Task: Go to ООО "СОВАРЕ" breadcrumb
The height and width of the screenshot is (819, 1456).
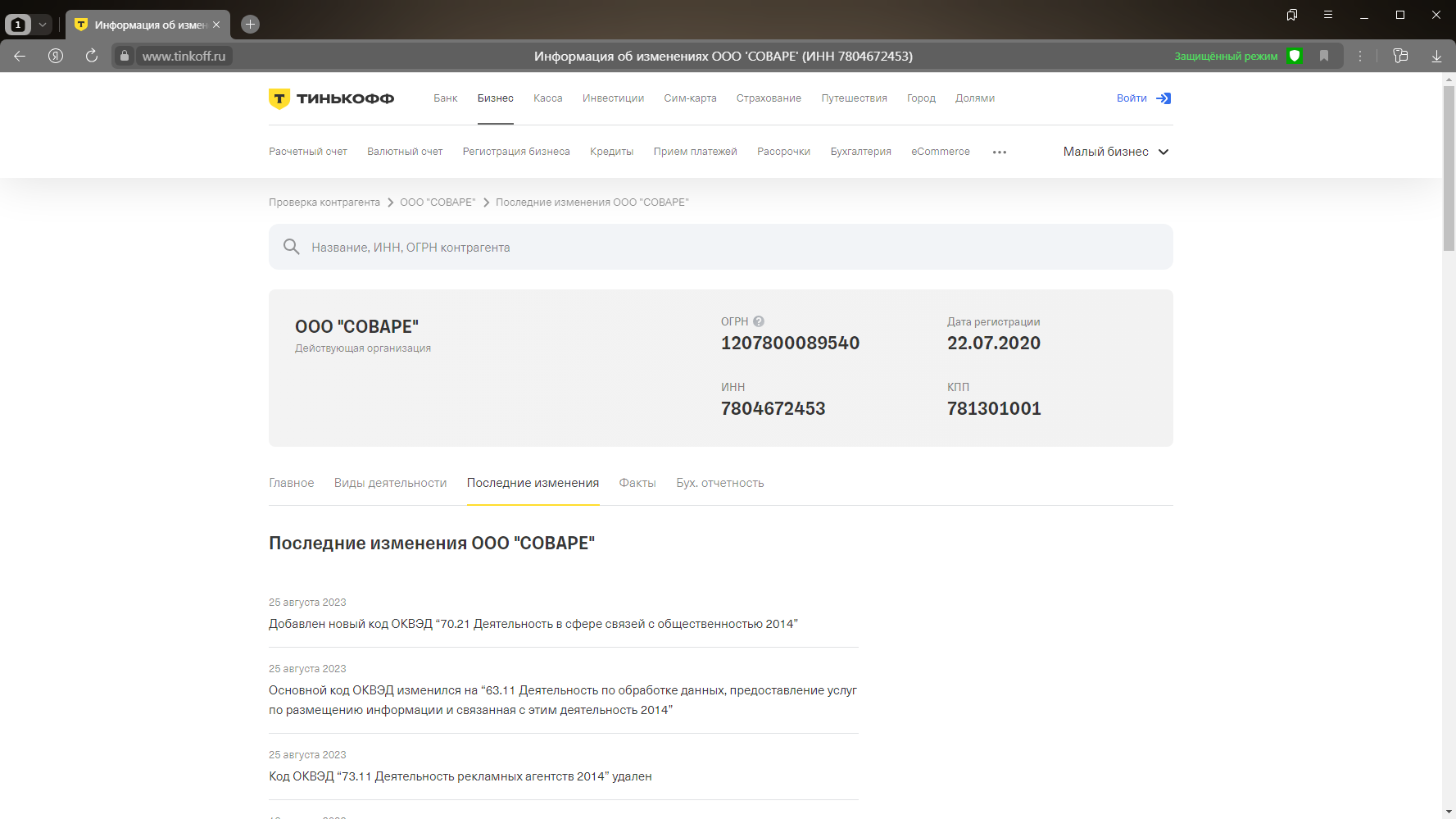Action: click(x=438, y=202)
